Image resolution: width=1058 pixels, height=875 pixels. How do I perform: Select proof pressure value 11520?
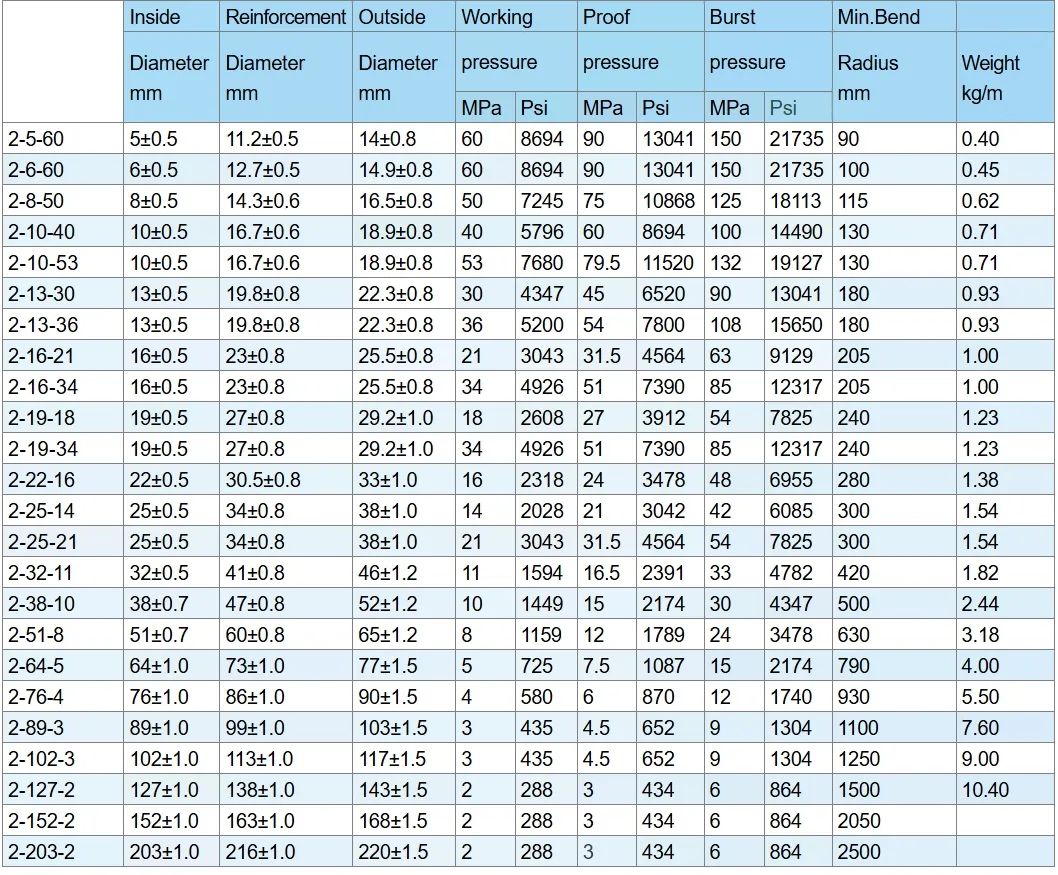coord(668,263)
